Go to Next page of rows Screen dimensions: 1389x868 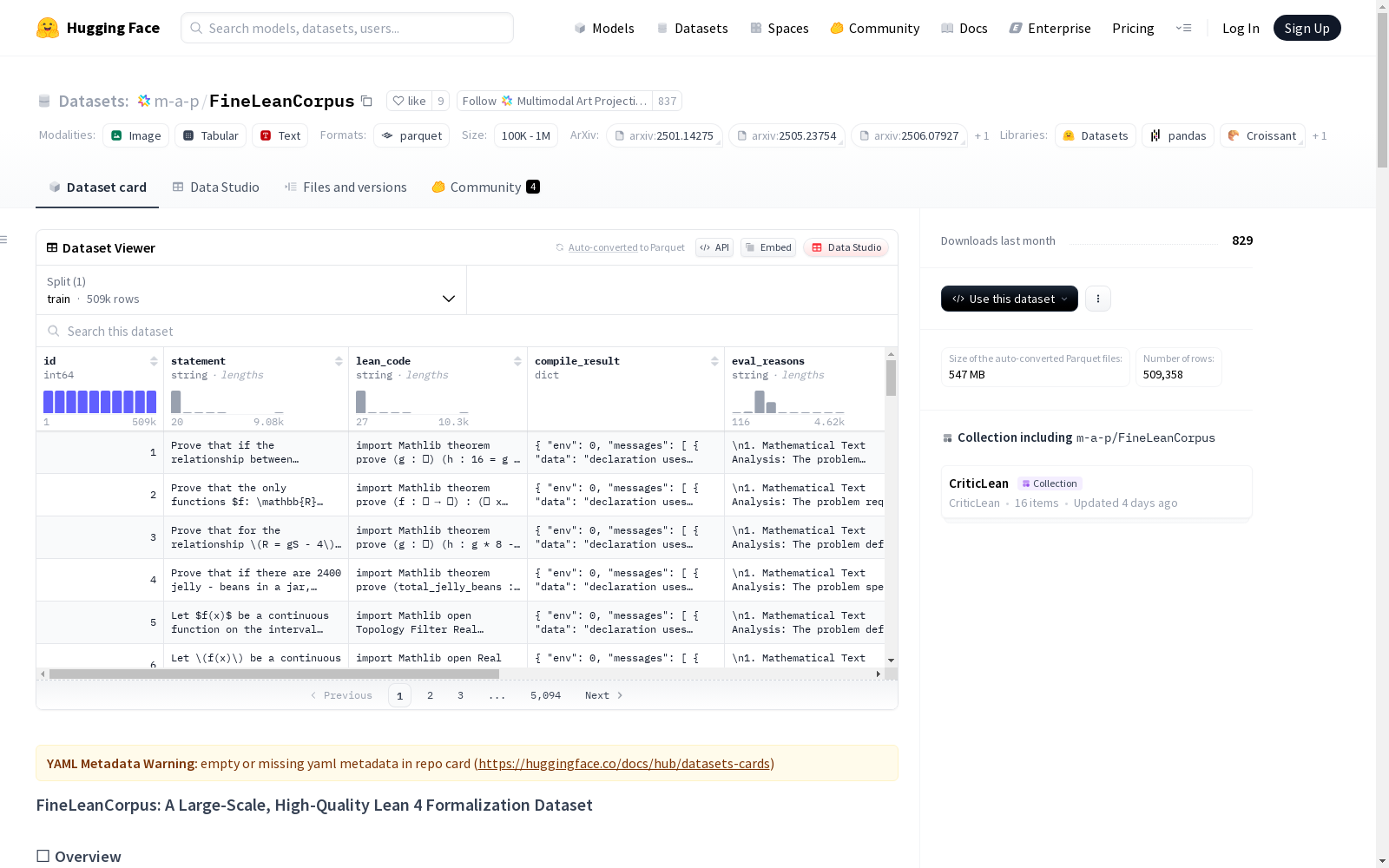click(604, 695)
